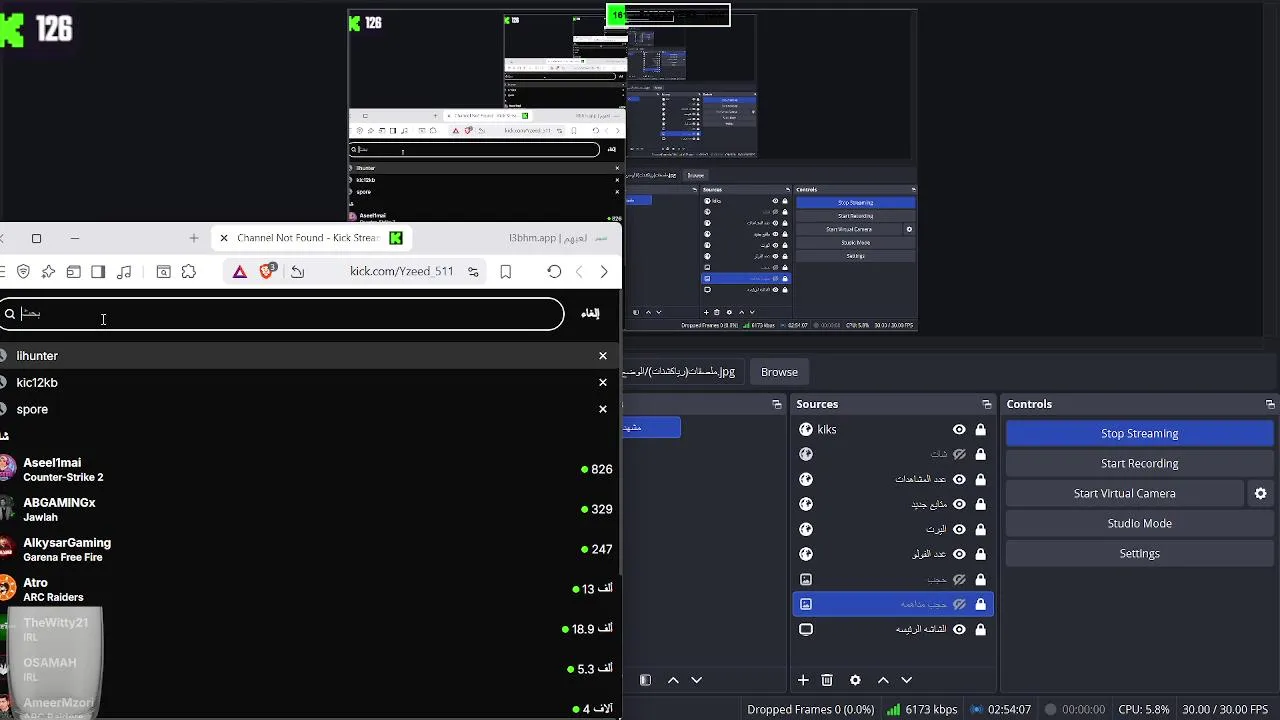Viewport: 1280px width, 720px height.
Task: Open Leo AI sparkle icon in browser toolbar
Action: 48,272
